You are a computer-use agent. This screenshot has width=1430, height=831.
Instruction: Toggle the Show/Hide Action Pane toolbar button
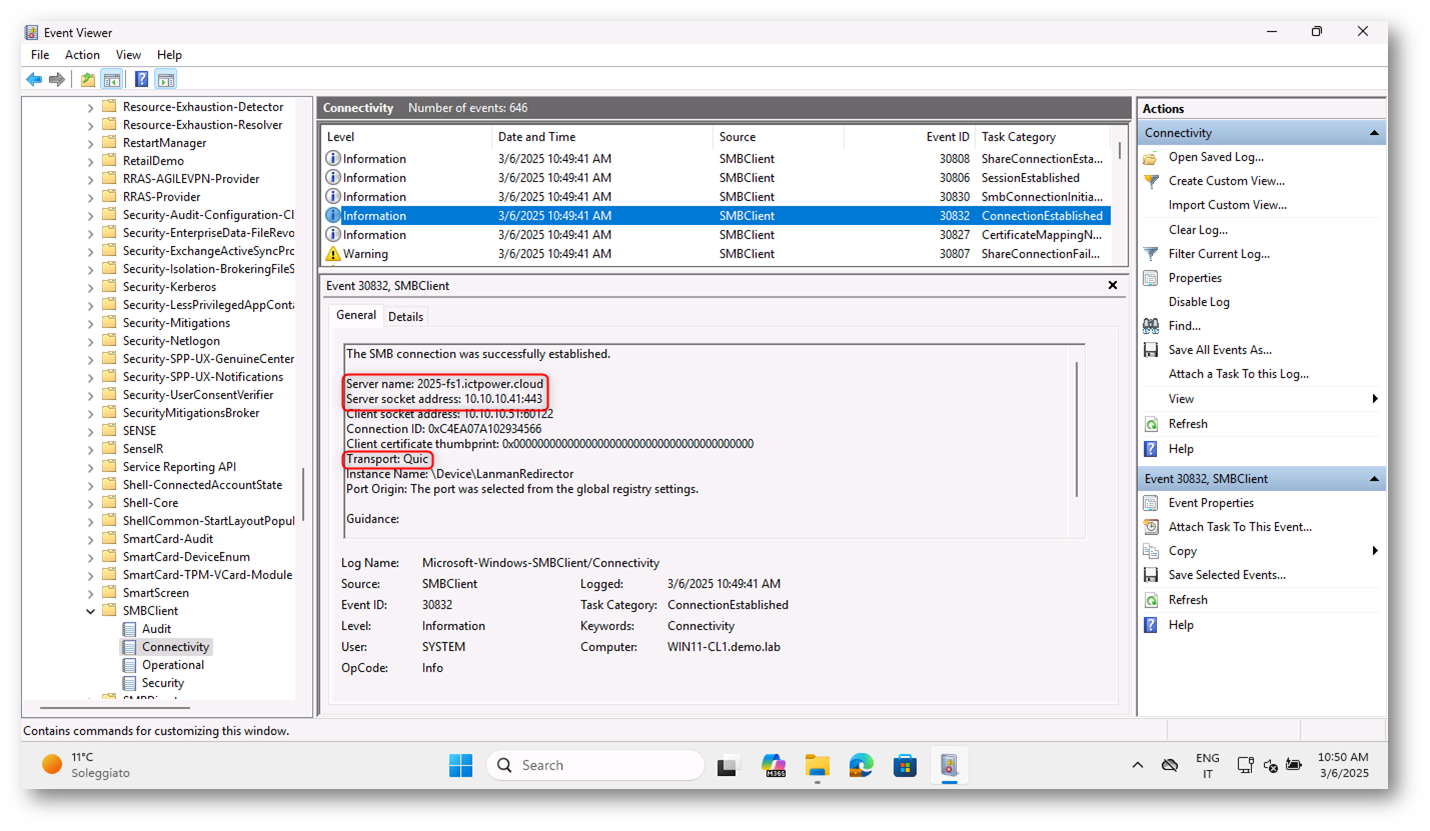click(166, 80)
